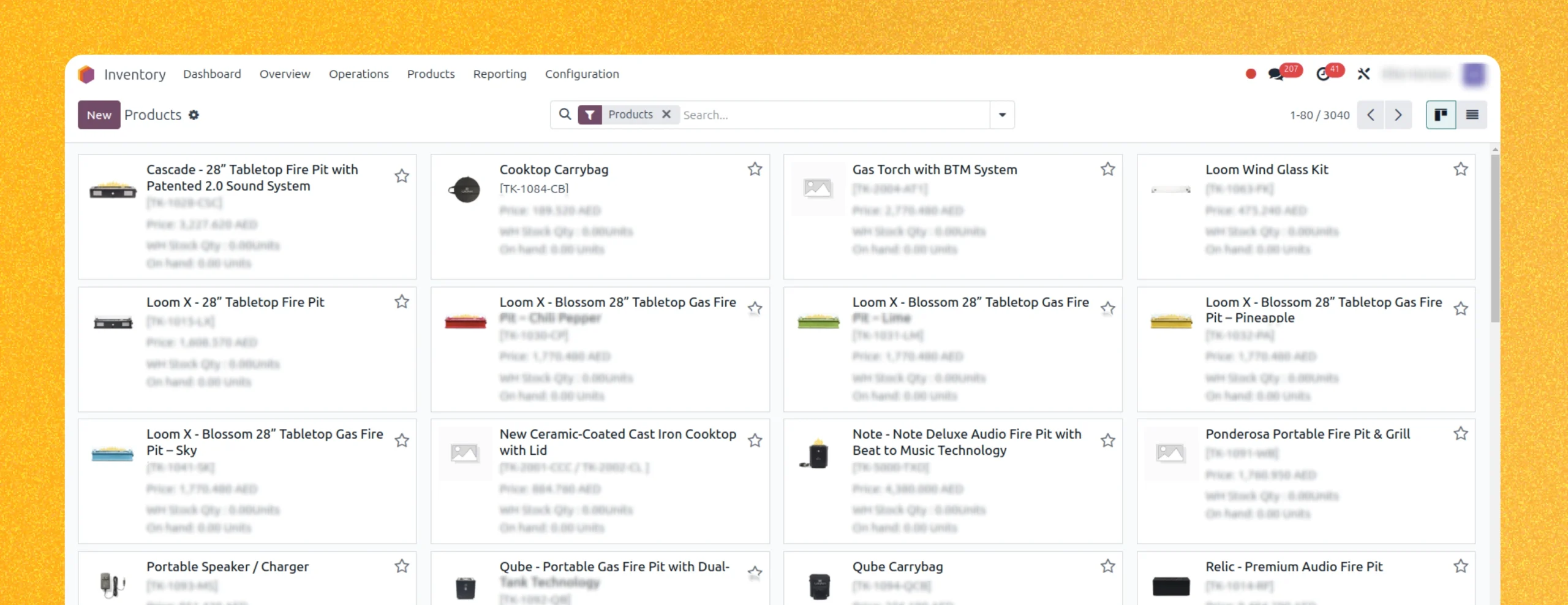
Task: Open the Odoo Inventory app logo
Action: pos(86,74)
